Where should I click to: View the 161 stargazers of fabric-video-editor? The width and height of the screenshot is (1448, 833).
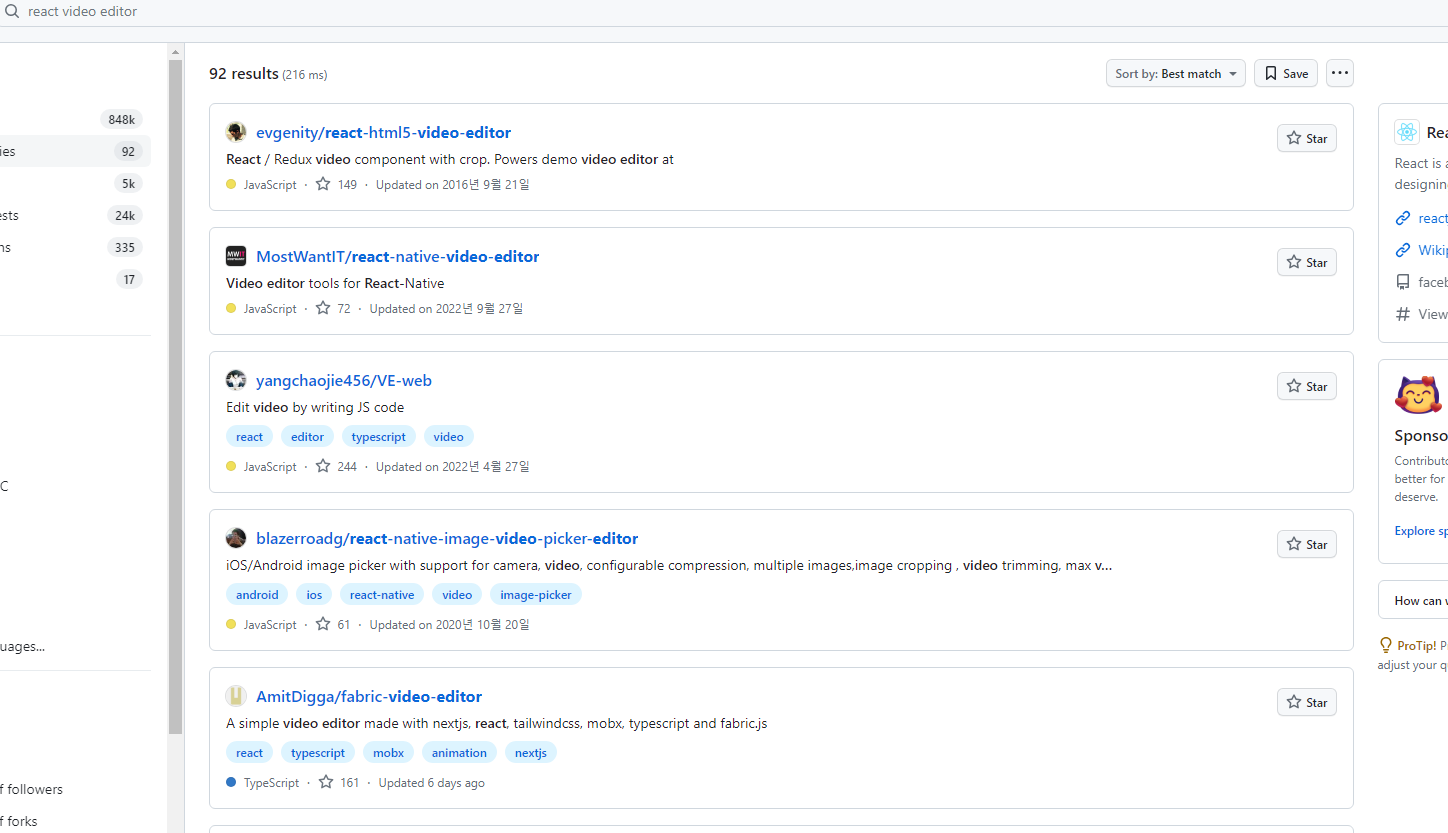[338, 783]
